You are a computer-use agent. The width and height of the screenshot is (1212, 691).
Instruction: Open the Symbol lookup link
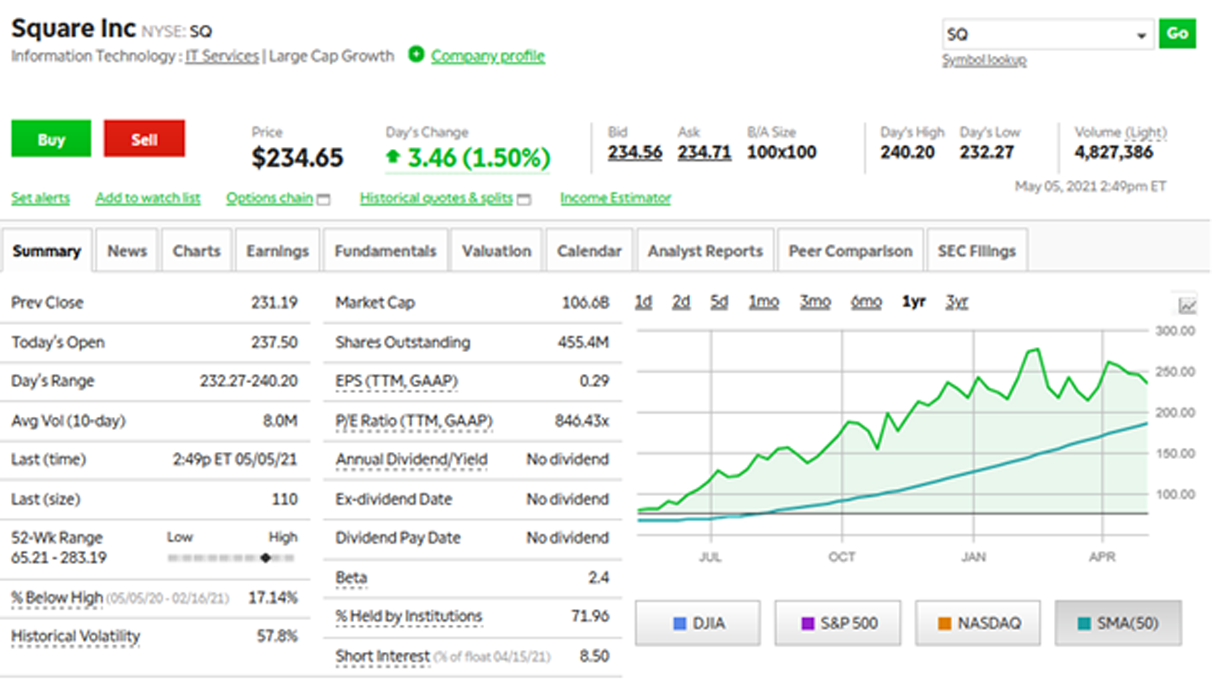[x=984, y=60]
